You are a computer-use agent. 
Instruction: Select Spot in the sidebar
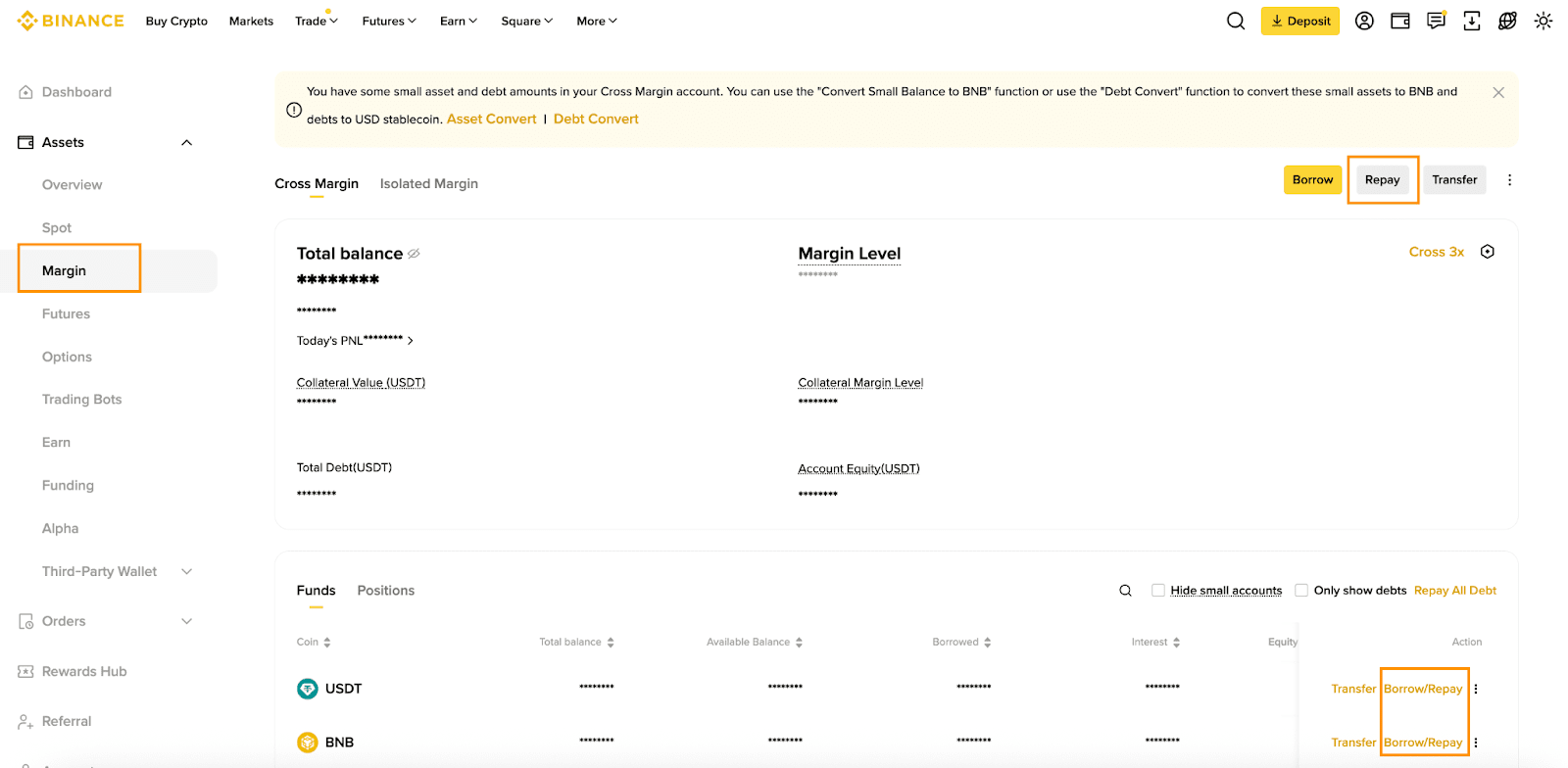pos(57,228)
